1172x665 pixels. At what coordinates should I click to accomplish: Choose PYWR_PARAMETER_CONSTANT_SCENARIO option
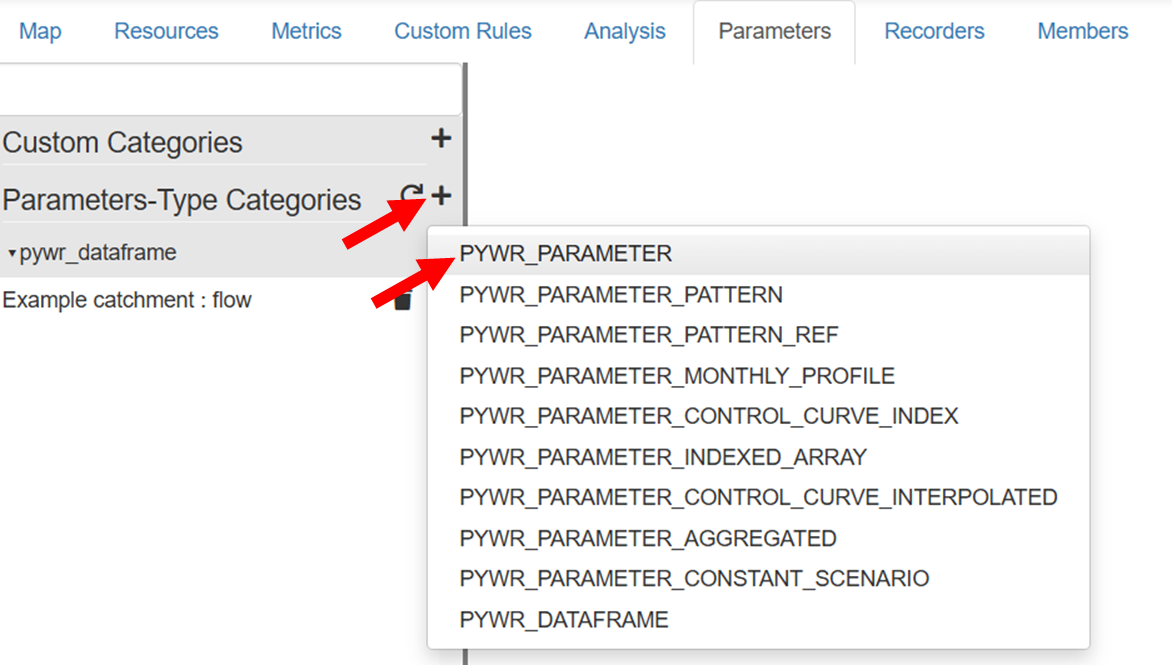coord(694,579)
